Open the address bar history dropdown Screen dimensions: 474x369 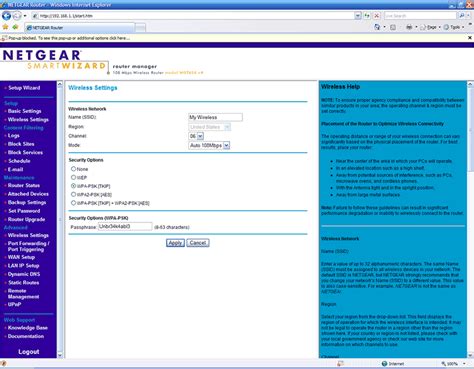click(x=358, y=16)
